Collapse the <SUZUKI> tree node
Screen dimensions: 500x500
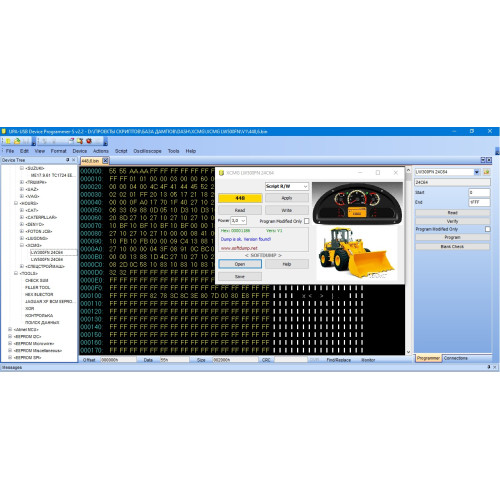(22, 168)
